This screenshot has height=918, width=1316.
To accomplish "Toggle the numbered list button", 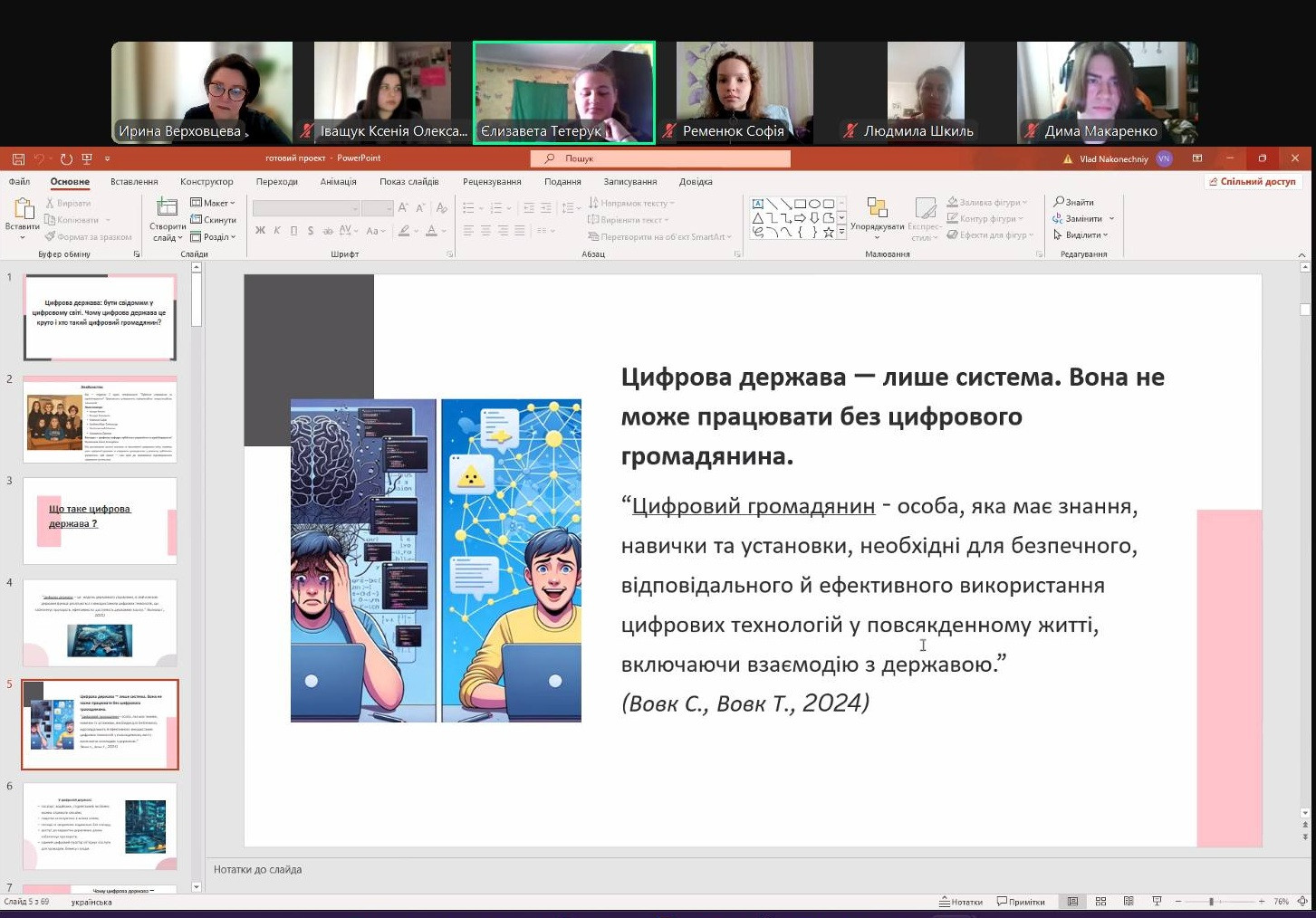I will [495, 208].
